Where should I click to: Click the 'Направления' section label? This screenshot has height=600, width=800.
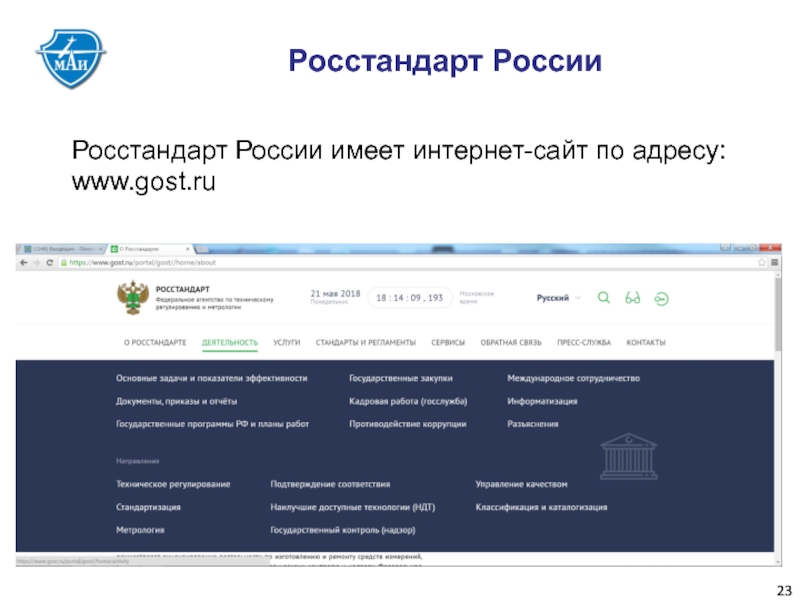click(x=138, y=461)
